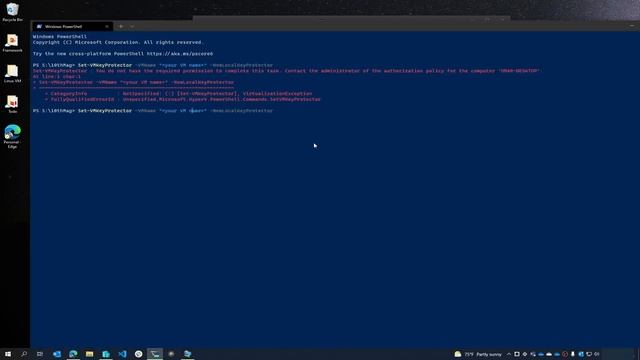Open the round white taskbar app icon
The height and width of the screenshot is (360, 640).
pos(138,354)
